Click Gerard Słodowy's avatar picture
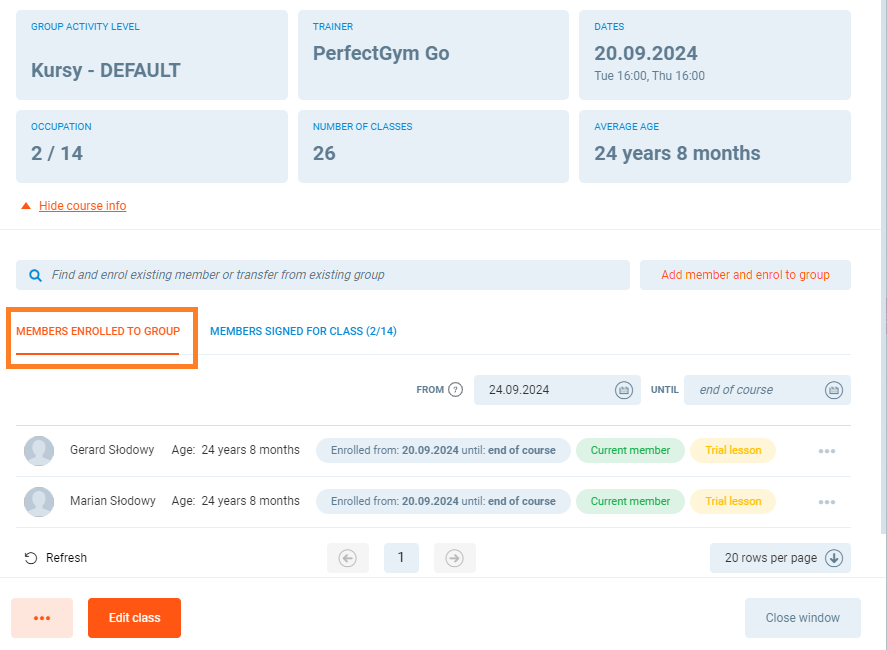887x650 pixels. [x=39, y=451]
